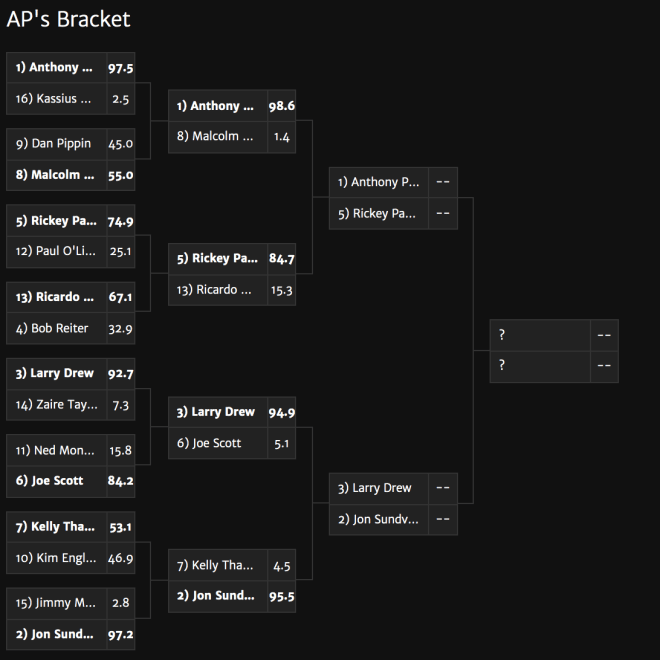Select 11) Ned Mon... entry
The width and height of the screenshot is (660, 660).
(71, 450)
